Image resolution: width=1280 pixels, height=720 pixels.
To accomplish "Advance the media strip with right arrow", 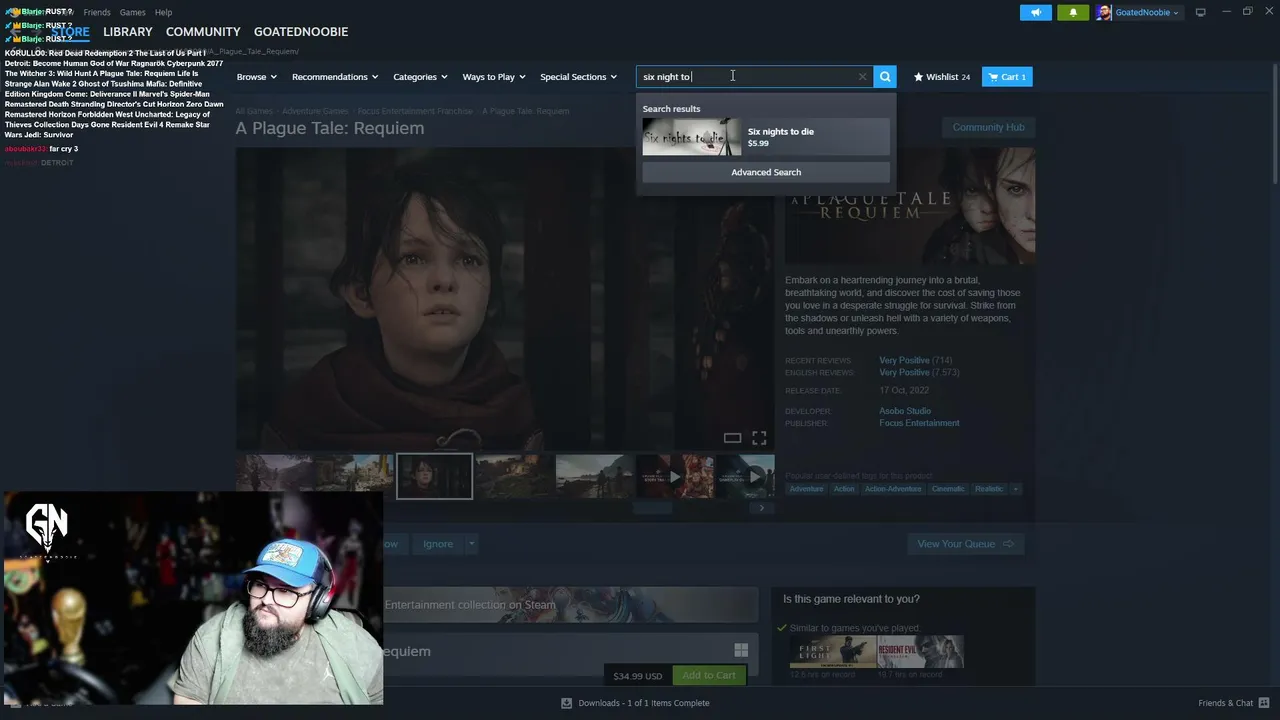I will [x=761, y=508].
